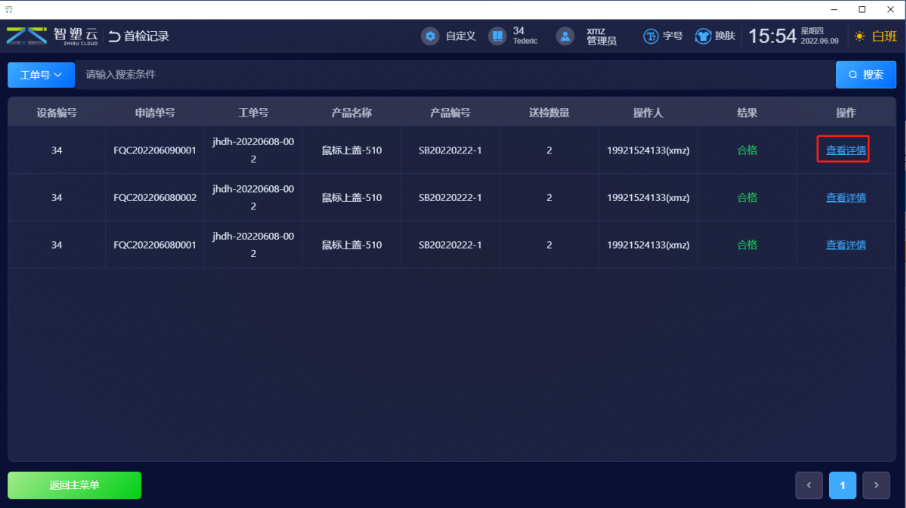The image size is (906, 508).
Task: Click the 申请单号 column header
Action: pos(155,113)
